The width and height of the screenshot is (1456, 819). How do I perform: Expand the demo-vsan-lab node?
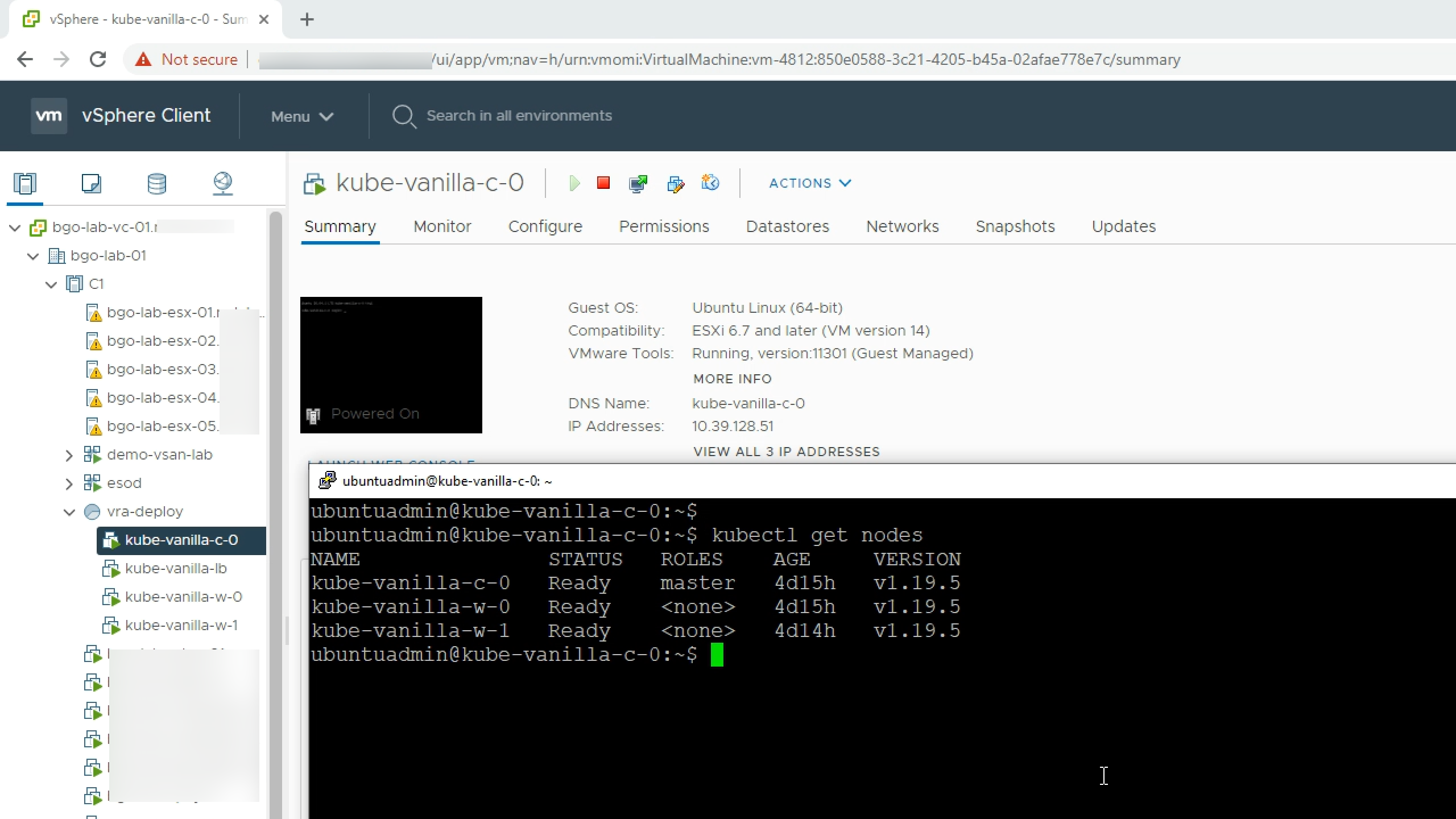69,456
